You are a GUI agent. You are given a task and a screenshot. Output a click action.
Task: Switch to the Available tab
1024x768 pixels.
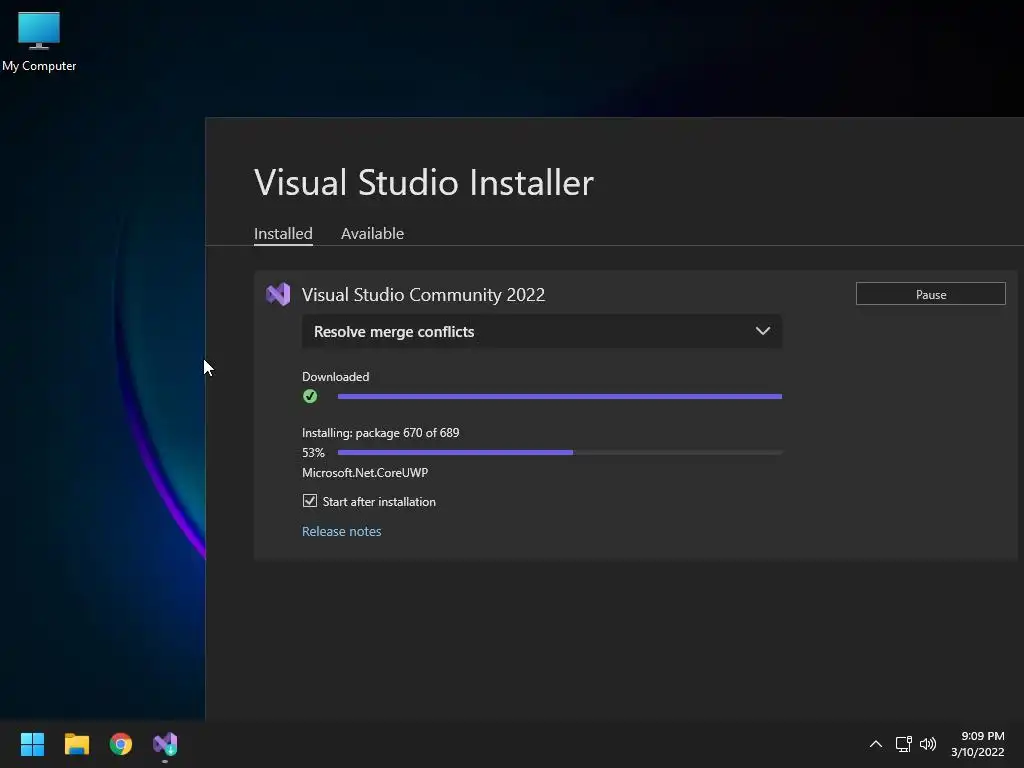point(372,233)
